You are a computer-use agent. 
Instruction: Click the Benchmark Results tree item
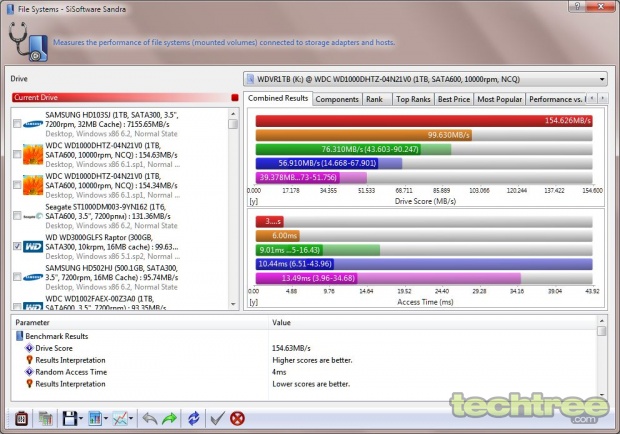[x=57, y=336]
